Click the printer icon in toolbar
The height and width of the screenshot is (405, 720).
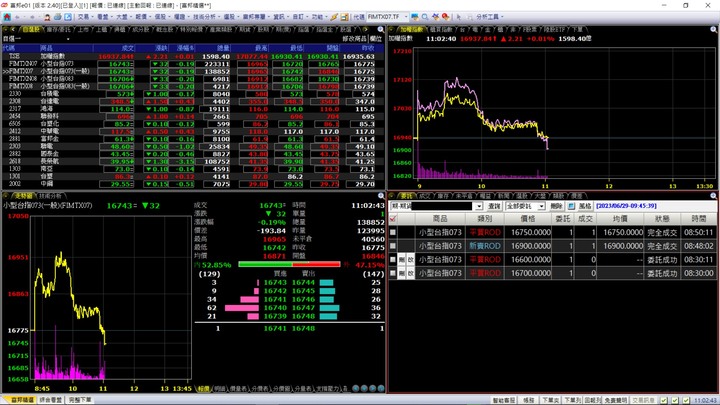click(57, 17)
